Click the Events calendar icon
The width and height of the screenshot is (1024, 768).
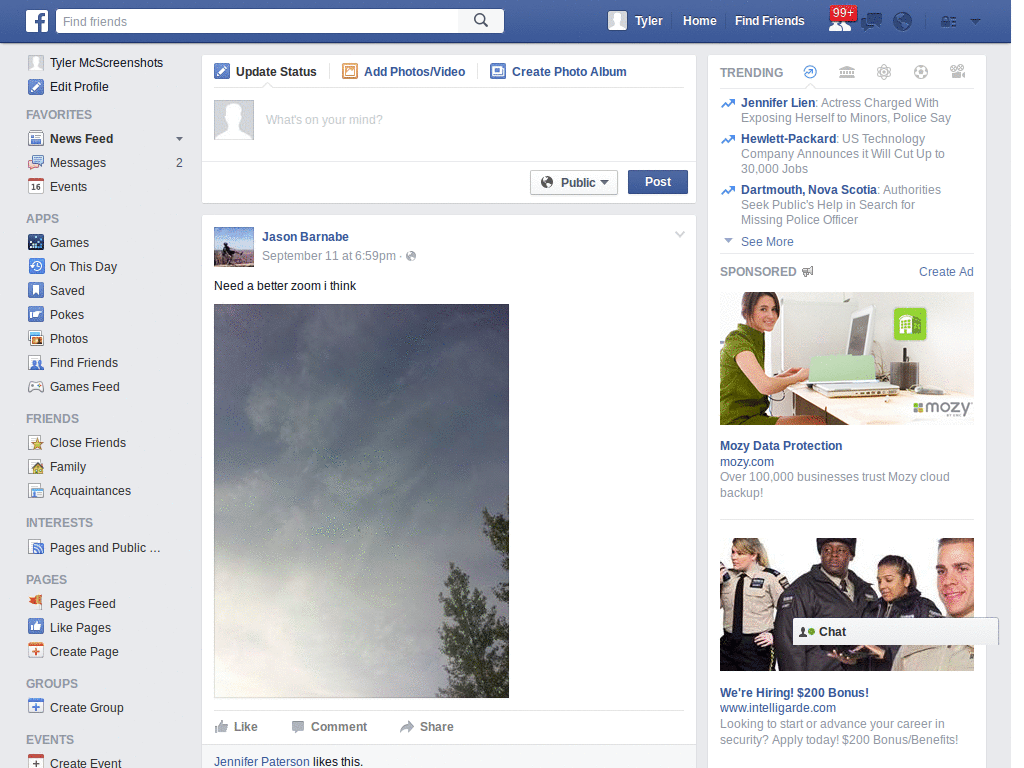tap(36, 187)
